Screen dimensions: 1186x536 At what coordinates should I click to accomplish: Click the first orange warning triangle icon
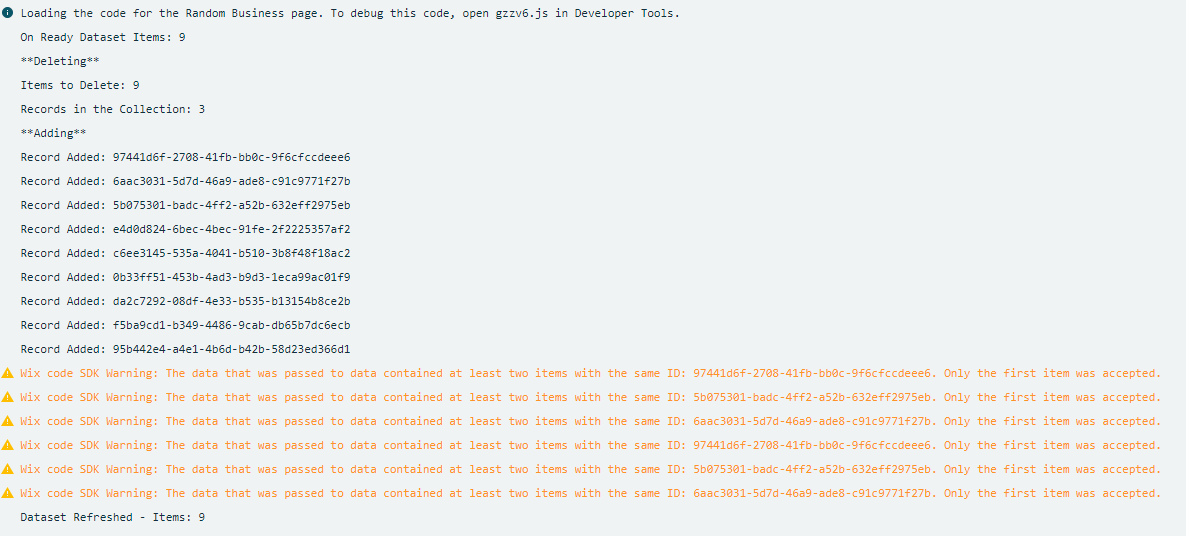(8, 373)
